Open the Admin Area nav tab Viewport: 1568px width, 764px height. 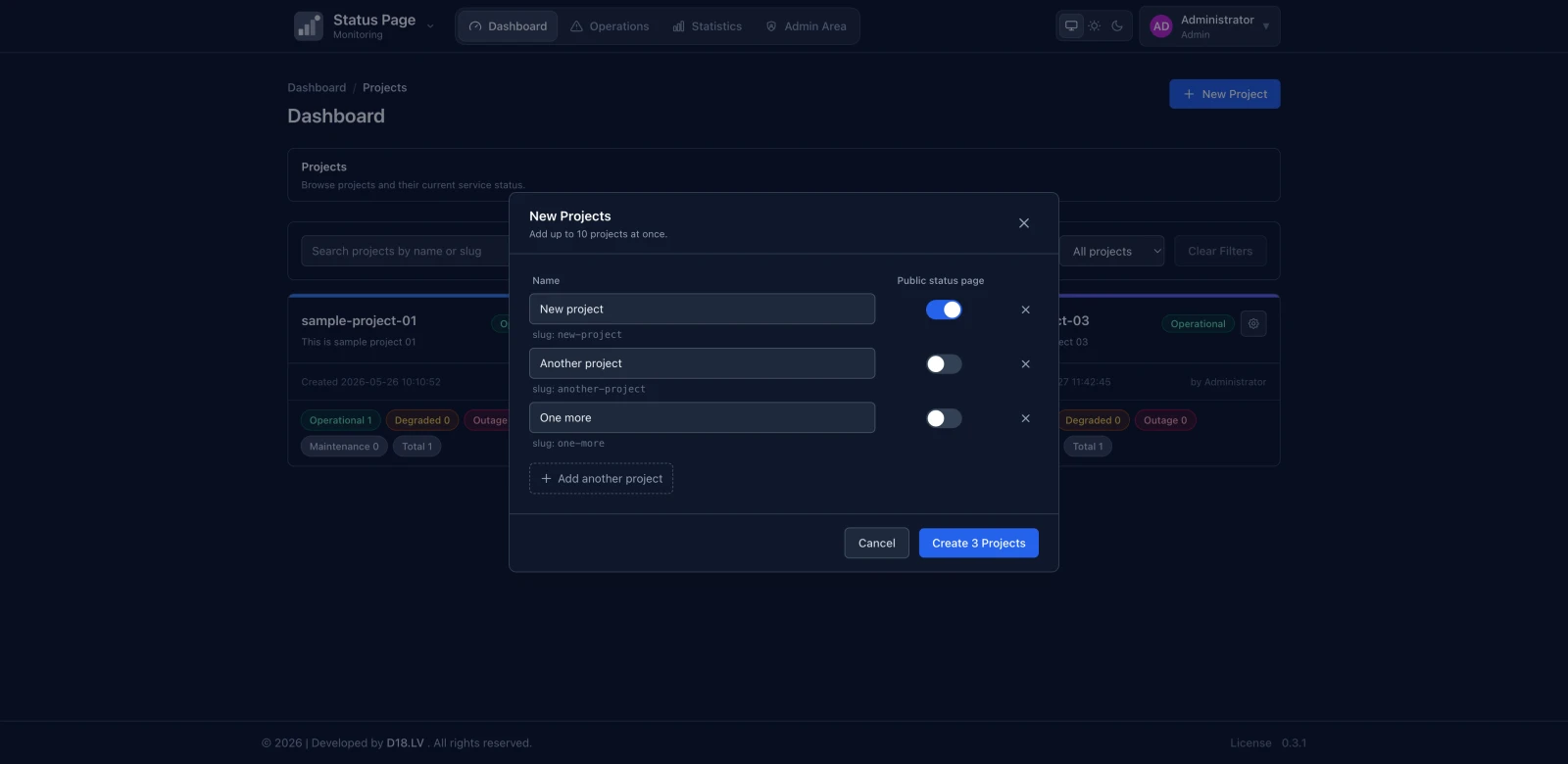pyautogui.click(x=806, y=26)
